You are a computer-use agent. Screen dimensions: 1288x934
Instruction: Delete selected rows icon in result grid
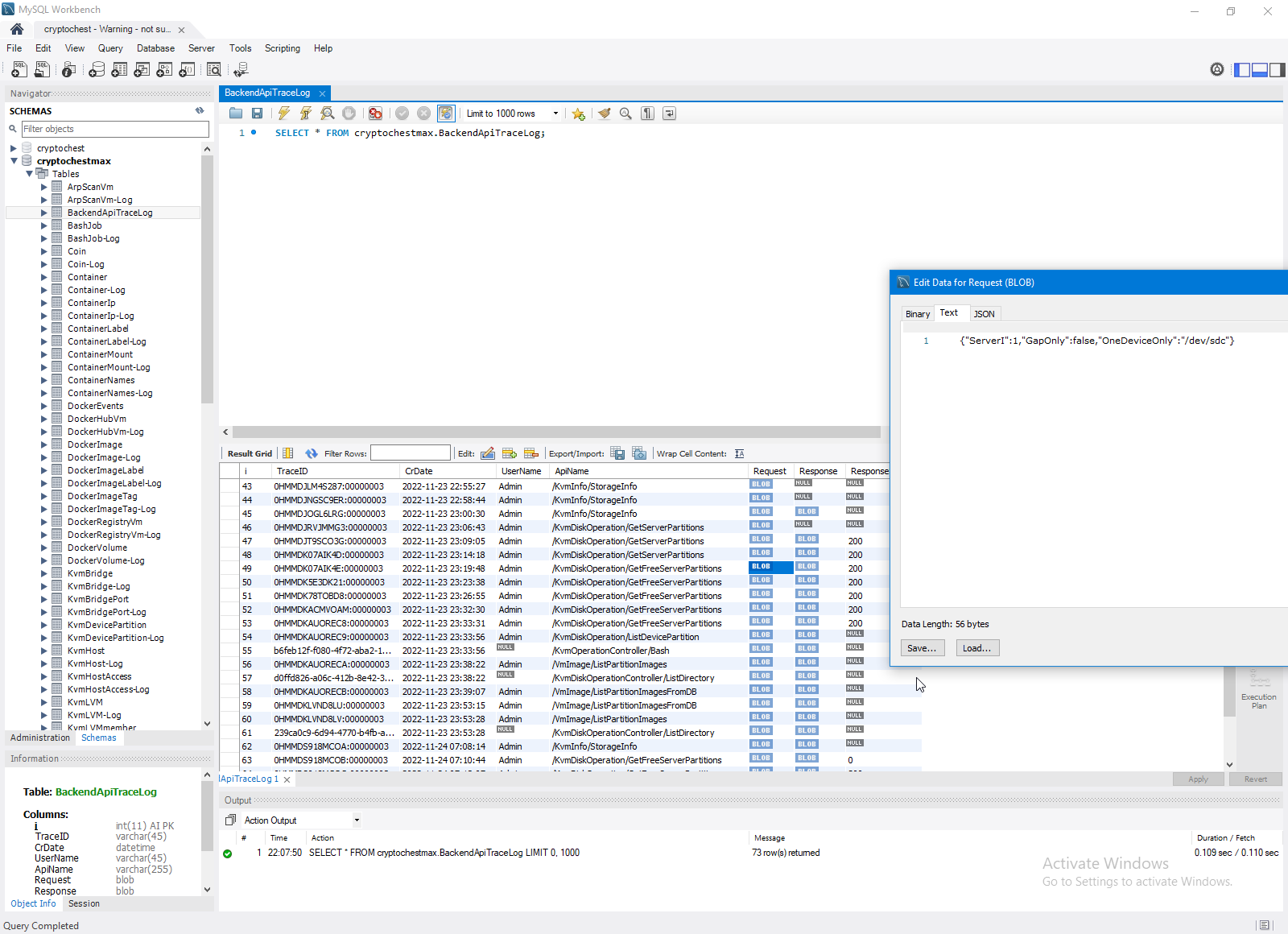[531, 453]
